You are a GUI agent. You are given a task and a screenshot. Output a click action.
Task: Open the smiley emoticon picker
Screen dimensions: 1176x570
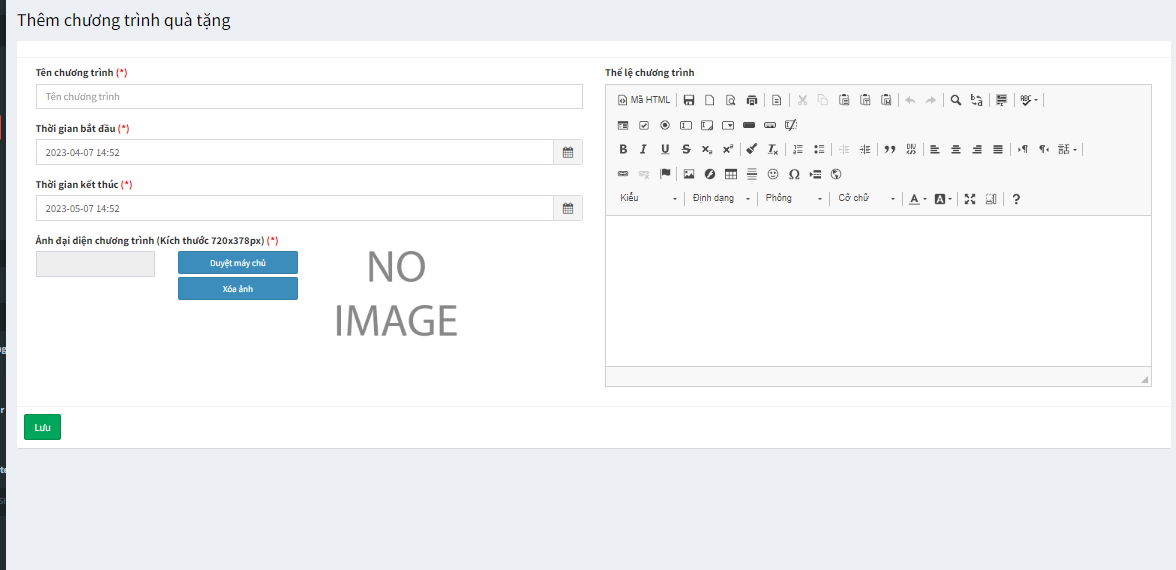click(773, 174)
